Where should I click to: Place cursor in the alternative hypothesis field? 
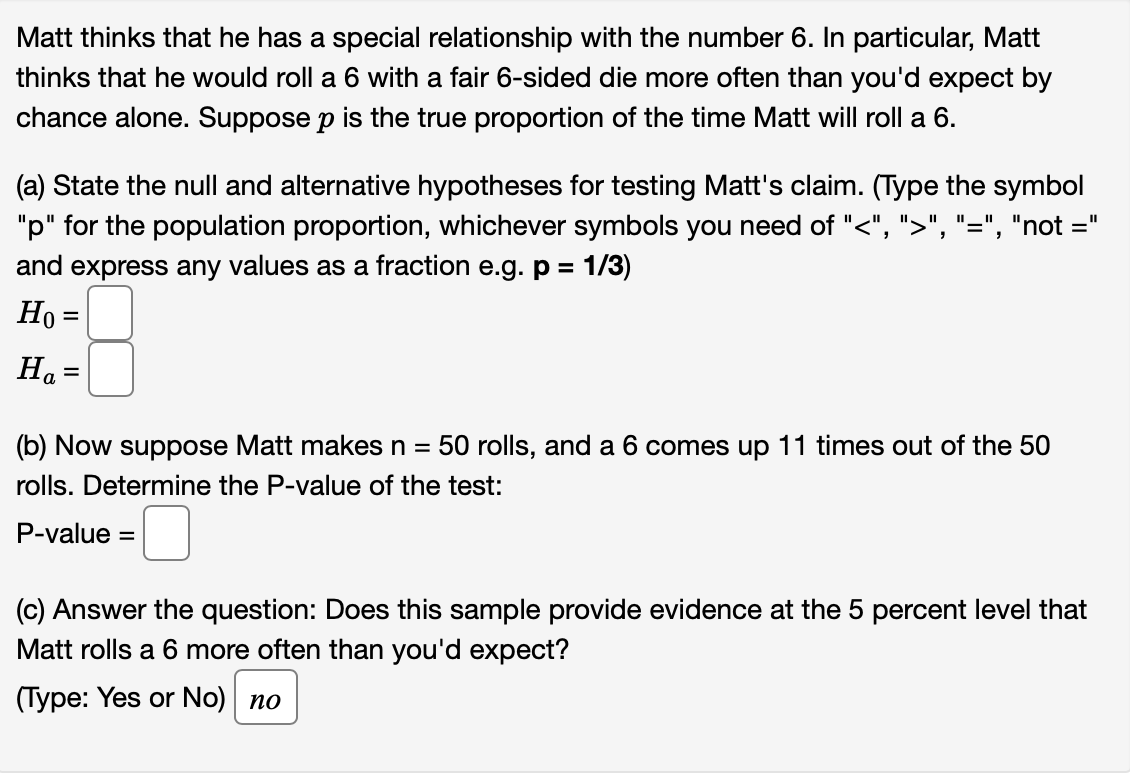coord(110,372)
